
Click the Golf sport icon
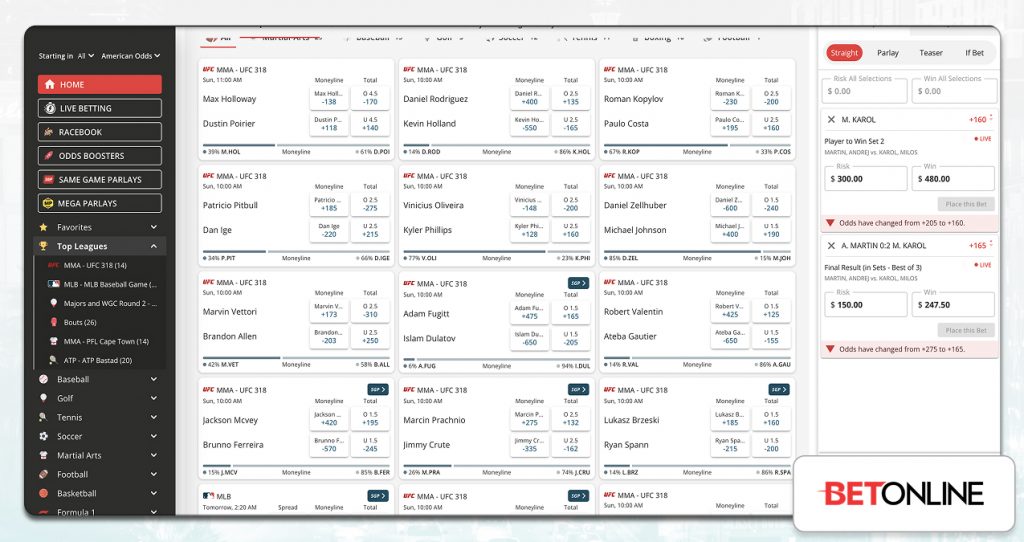click(44, 398)
